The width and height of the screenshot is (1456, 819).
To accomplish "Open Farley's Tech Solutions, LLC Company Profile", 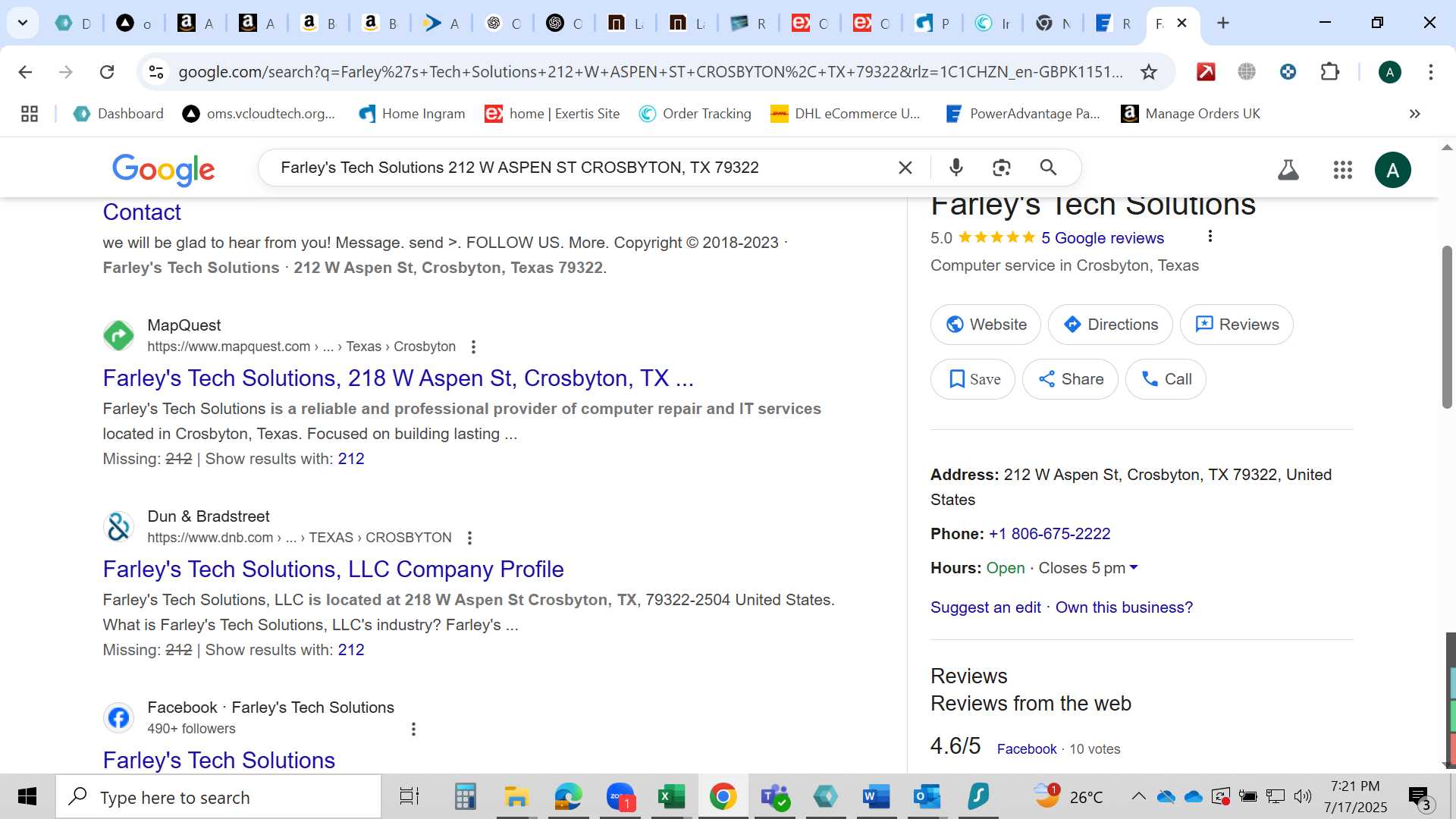I will point(333,569).
